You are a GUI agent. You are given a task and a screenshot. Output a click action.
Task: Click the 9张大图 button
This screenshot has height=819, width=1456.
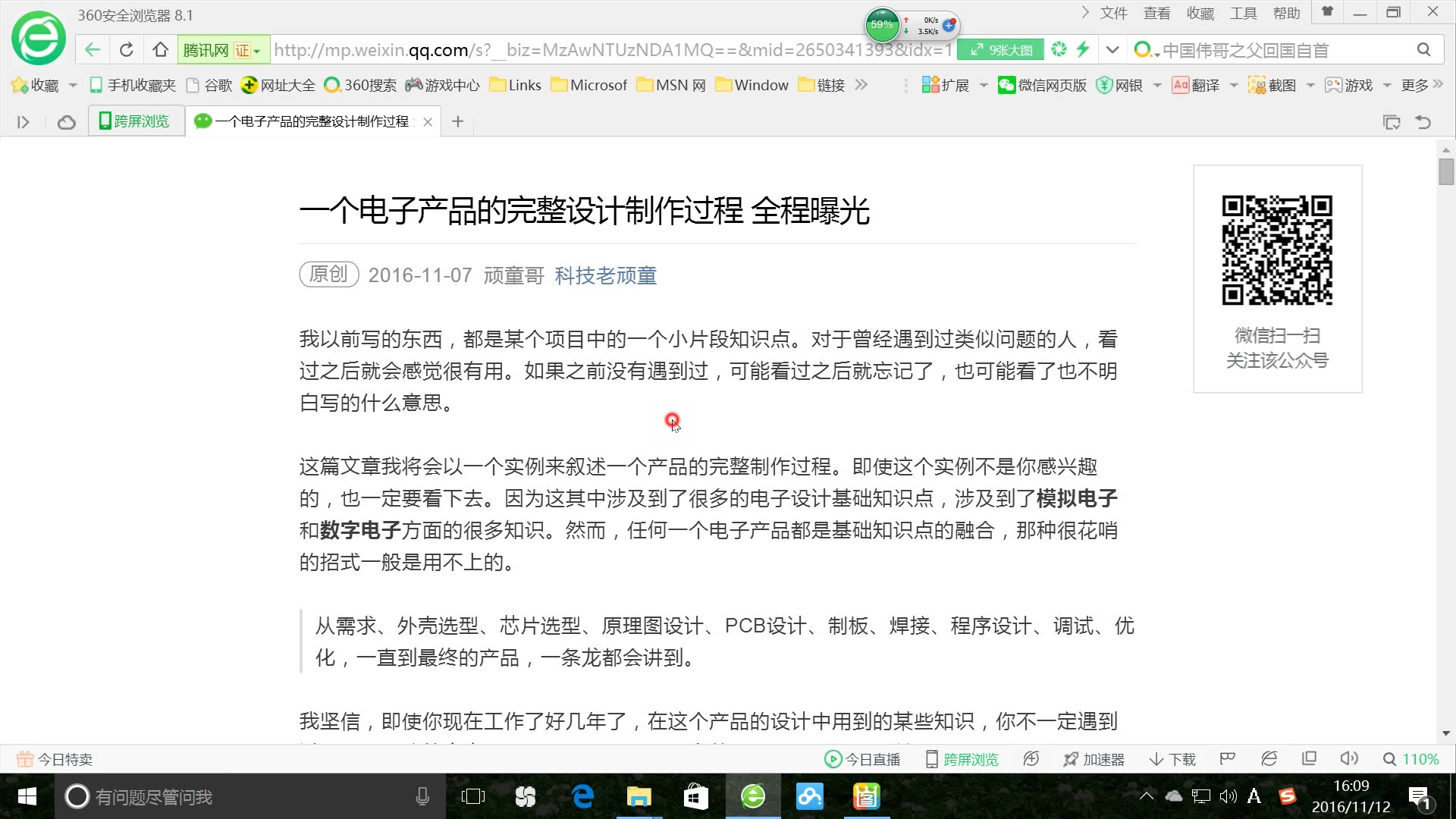coord(1001,49)
